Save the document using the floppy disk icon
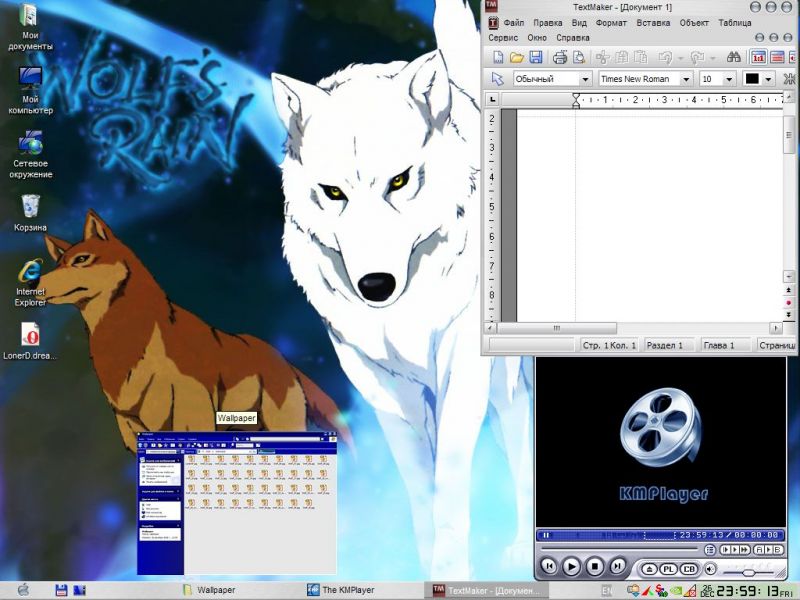The height and width of the screenshot is (600, 800). [536, 57]
